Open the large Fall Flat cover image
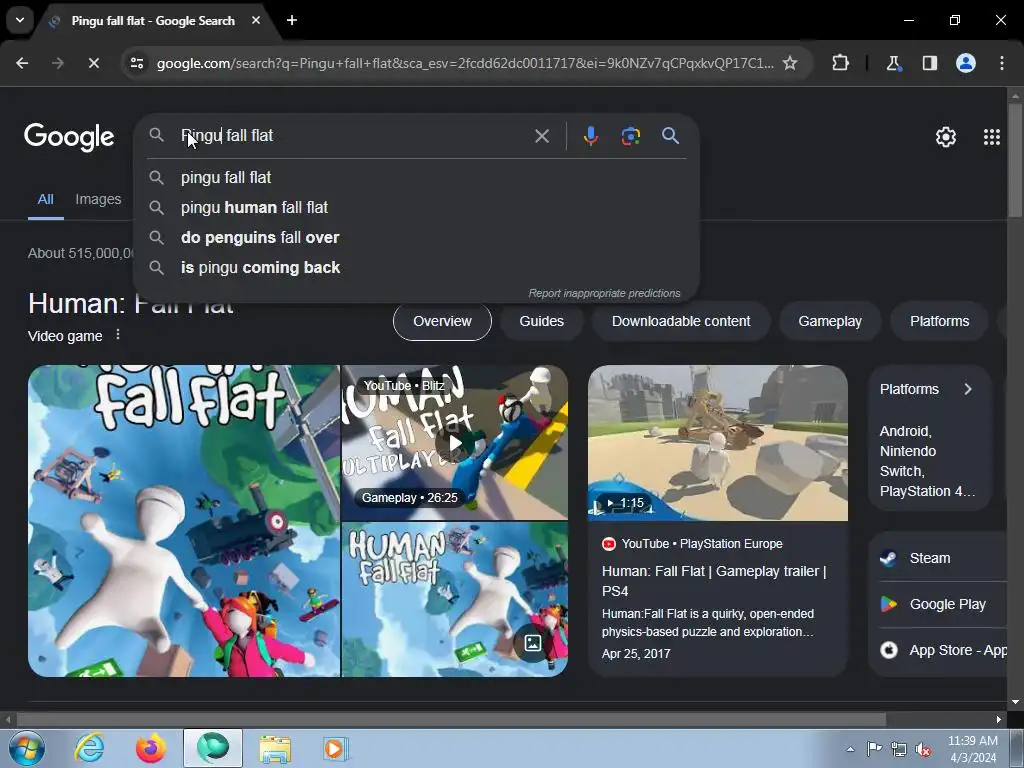Viewport: 1024px width, 768px height. 184,521
